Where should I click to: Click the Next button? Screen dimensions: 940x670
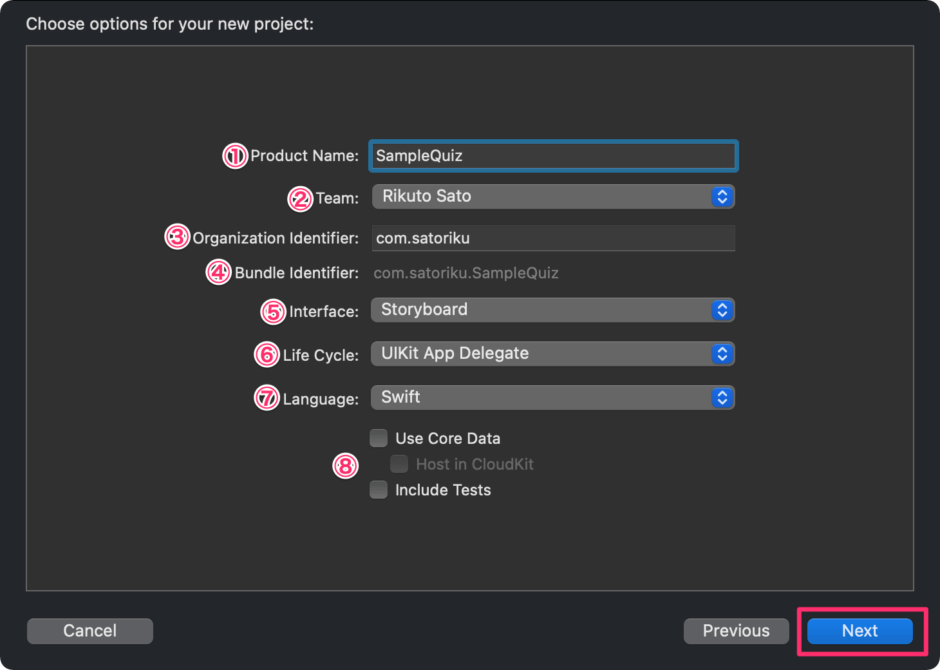[x=859, y=631]
